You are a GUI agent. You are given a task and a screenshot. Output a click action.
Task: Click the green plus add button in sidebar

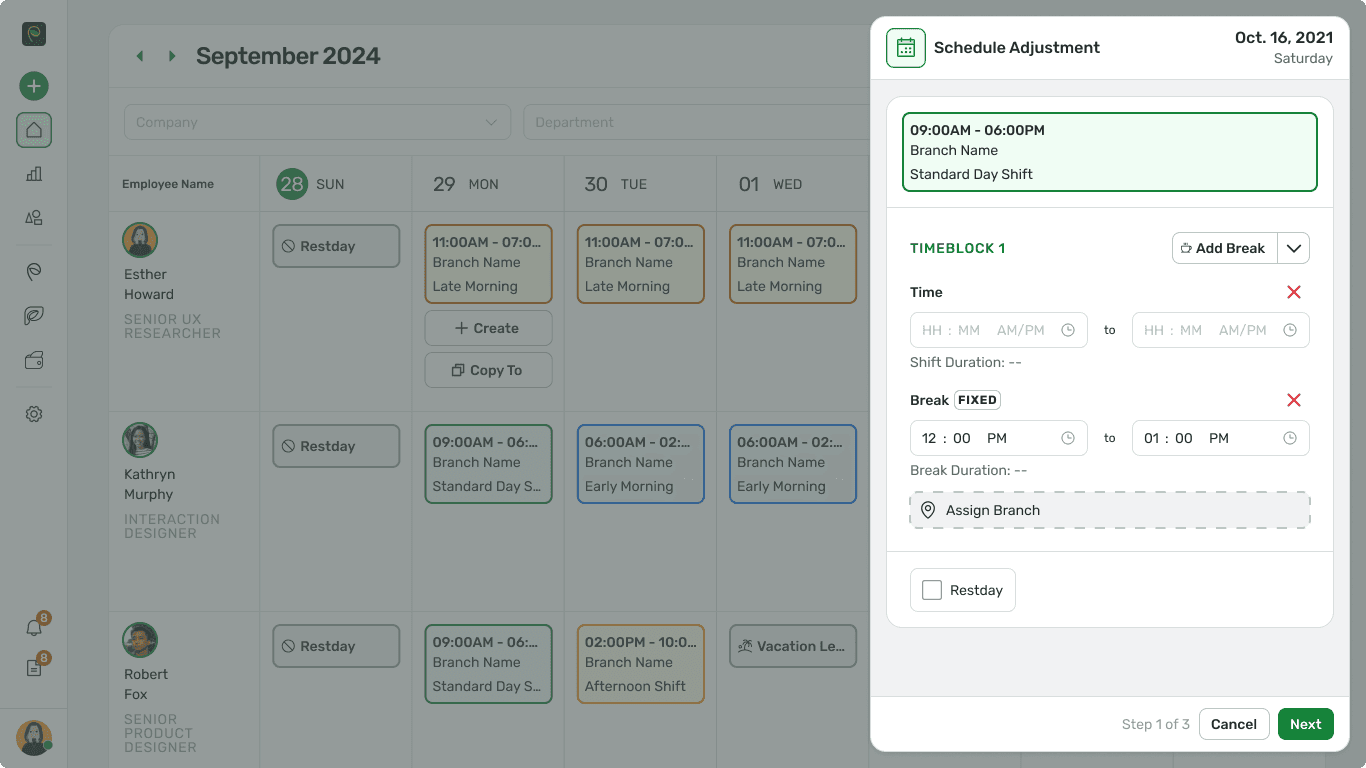[34, 86]
